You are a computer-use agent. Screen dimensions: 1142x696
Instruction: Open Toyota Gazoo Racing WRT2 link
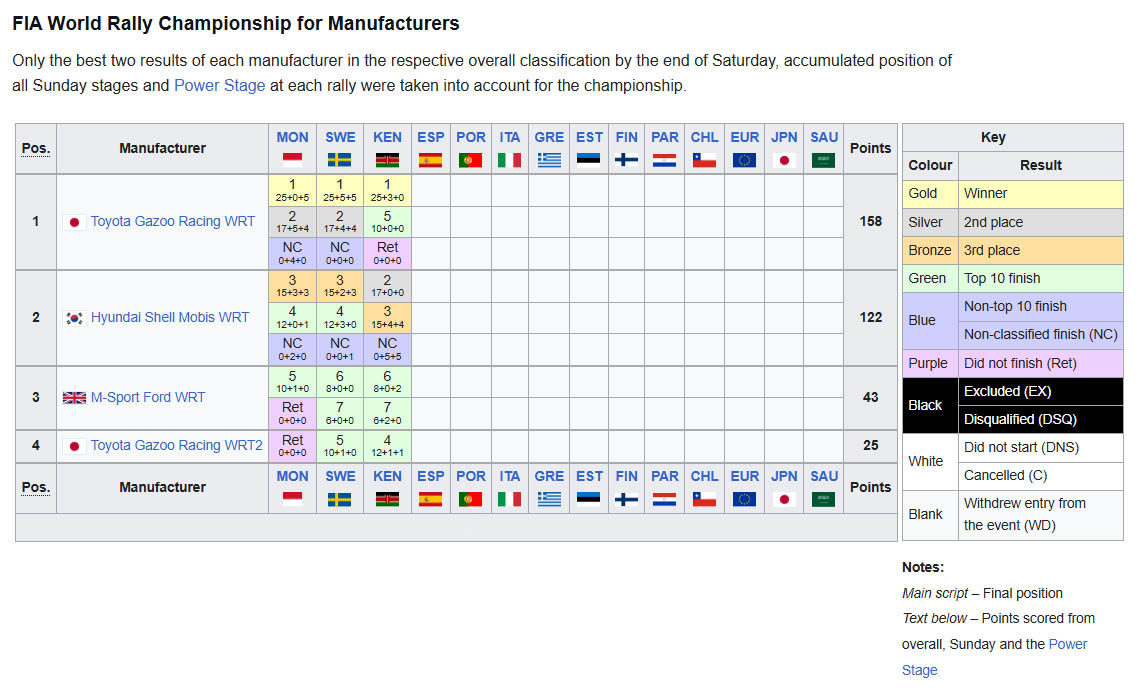pyautogui.click(x=176, y=446)
